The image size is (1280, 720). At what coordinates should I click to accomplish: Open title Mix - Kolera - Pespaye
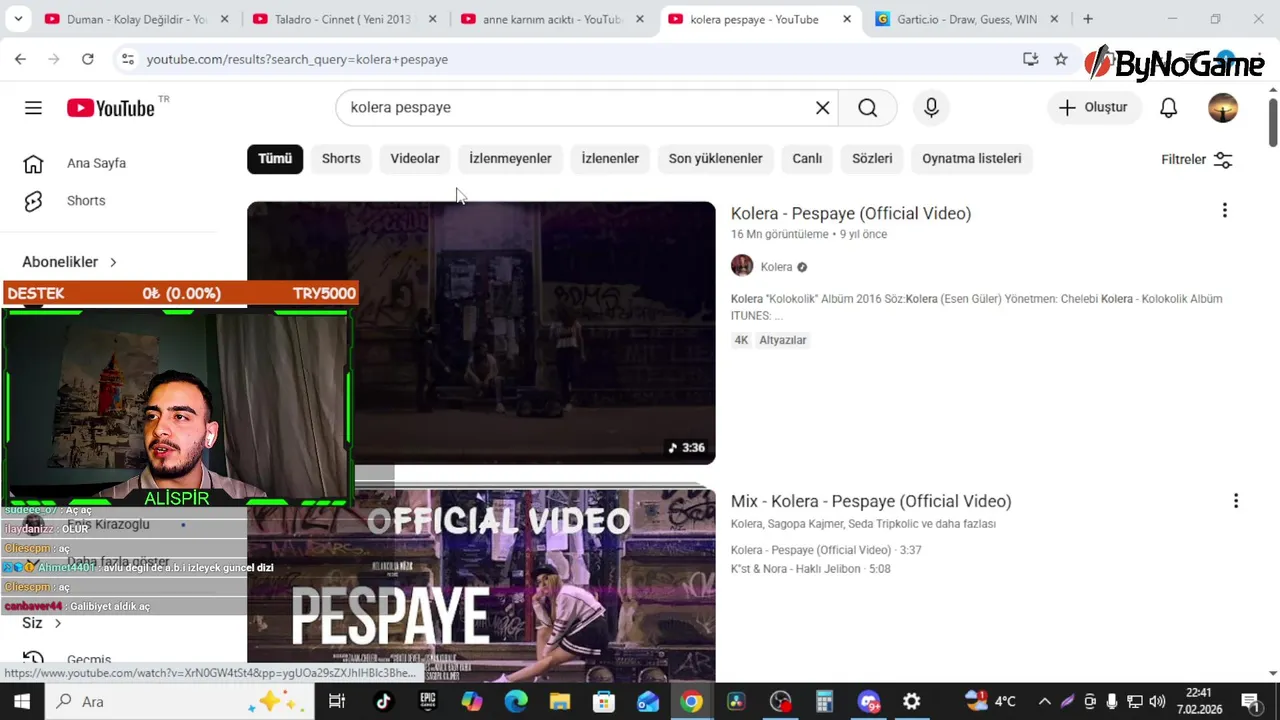pyautogui.click(x=871, y=501)
